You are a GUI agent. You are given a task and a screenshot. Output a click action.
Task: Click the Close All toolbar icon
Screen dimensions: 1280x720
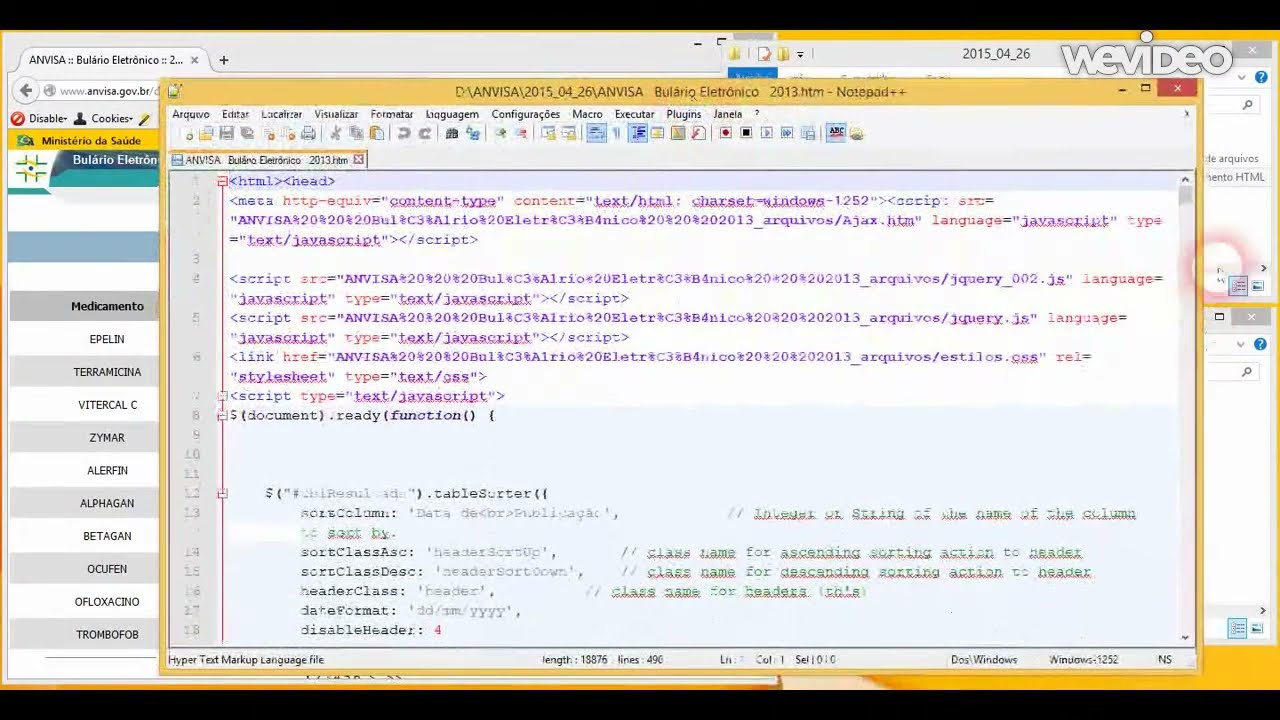click(287, 133)
